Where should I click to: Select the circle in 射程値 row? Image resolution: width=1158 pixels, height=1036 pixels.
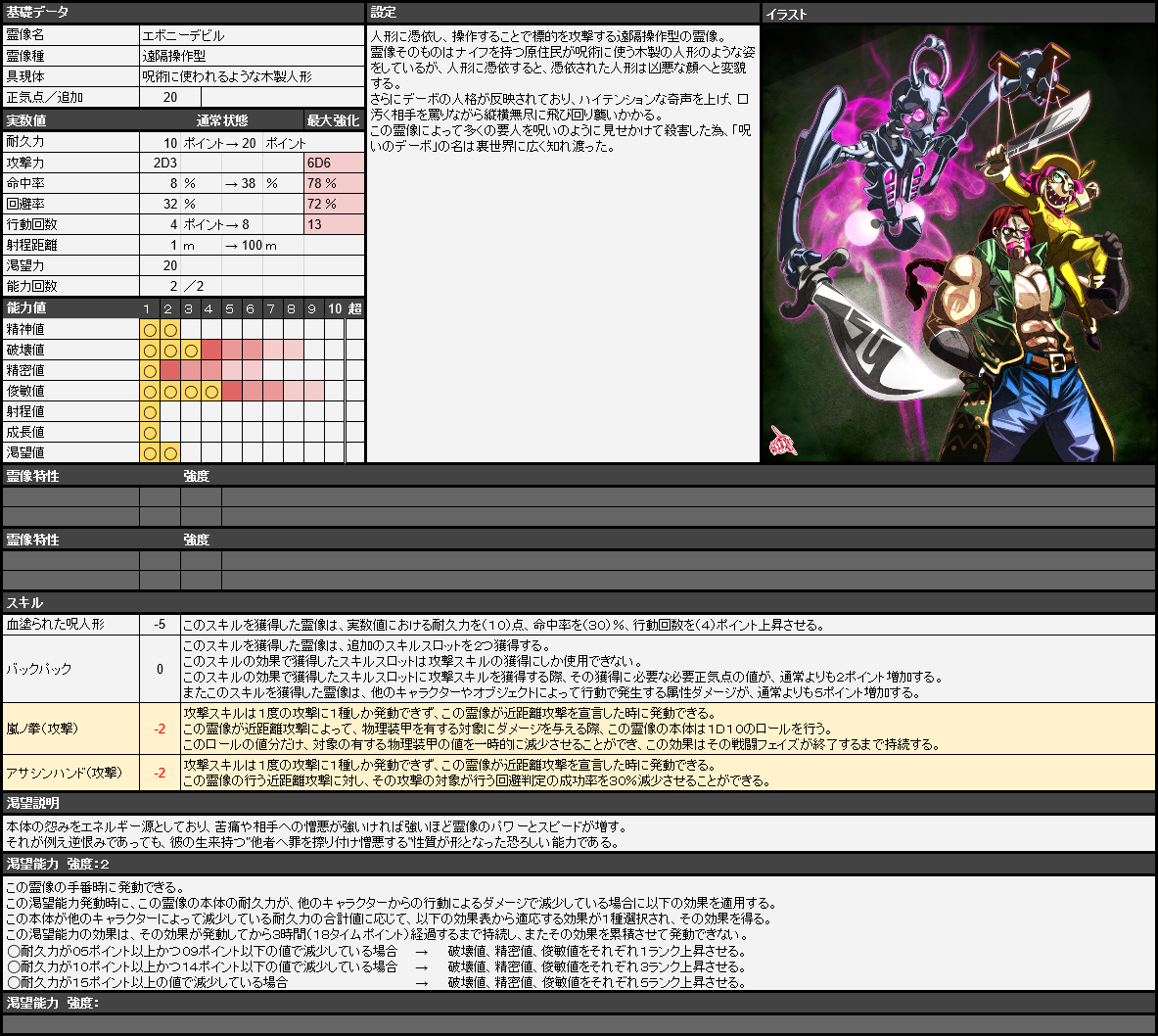click(x=150, y=411)
